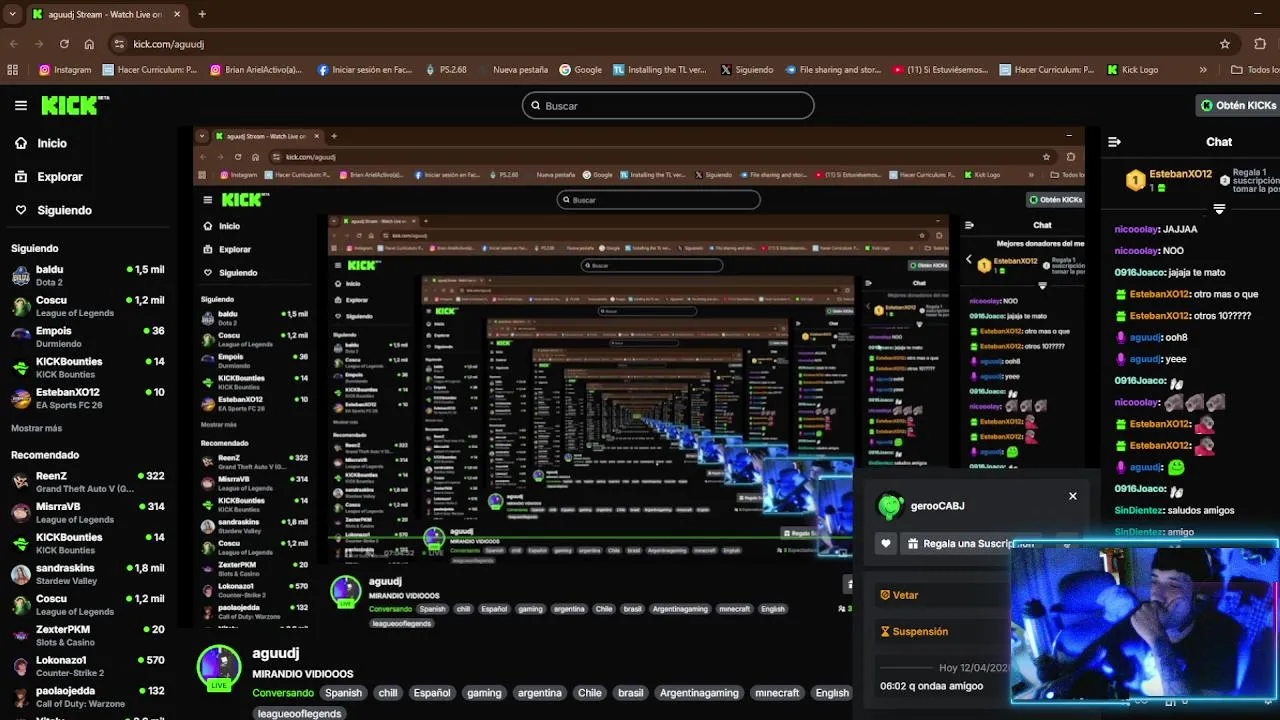Image resolution: width=1280 pixels, height=720 pixels.
Task: Click gerooCABJ green avatar in user card
Action: (x=890, y=506)
